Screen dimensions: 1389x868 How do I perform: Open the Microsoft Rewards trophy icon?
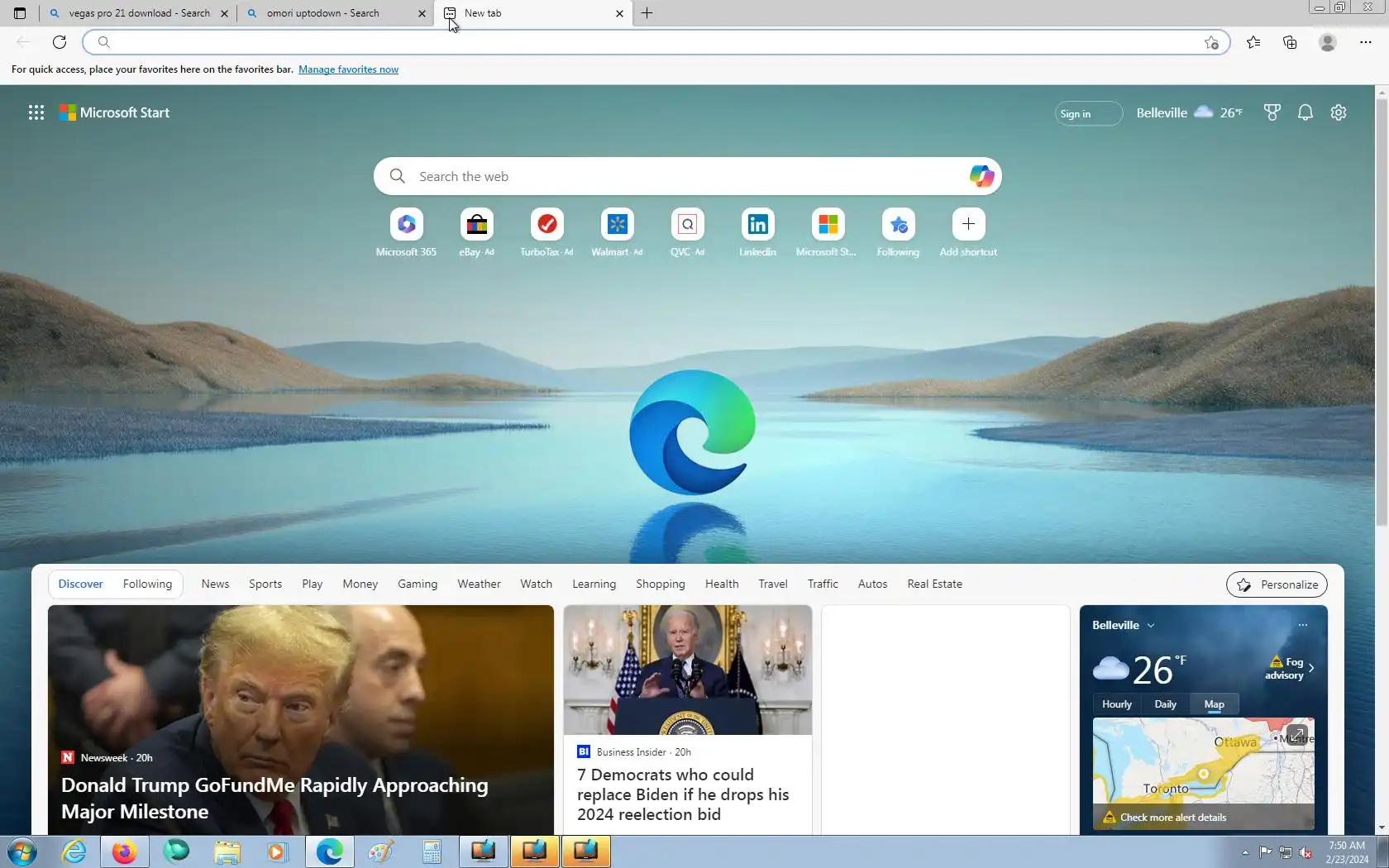tap(1272, 112)
